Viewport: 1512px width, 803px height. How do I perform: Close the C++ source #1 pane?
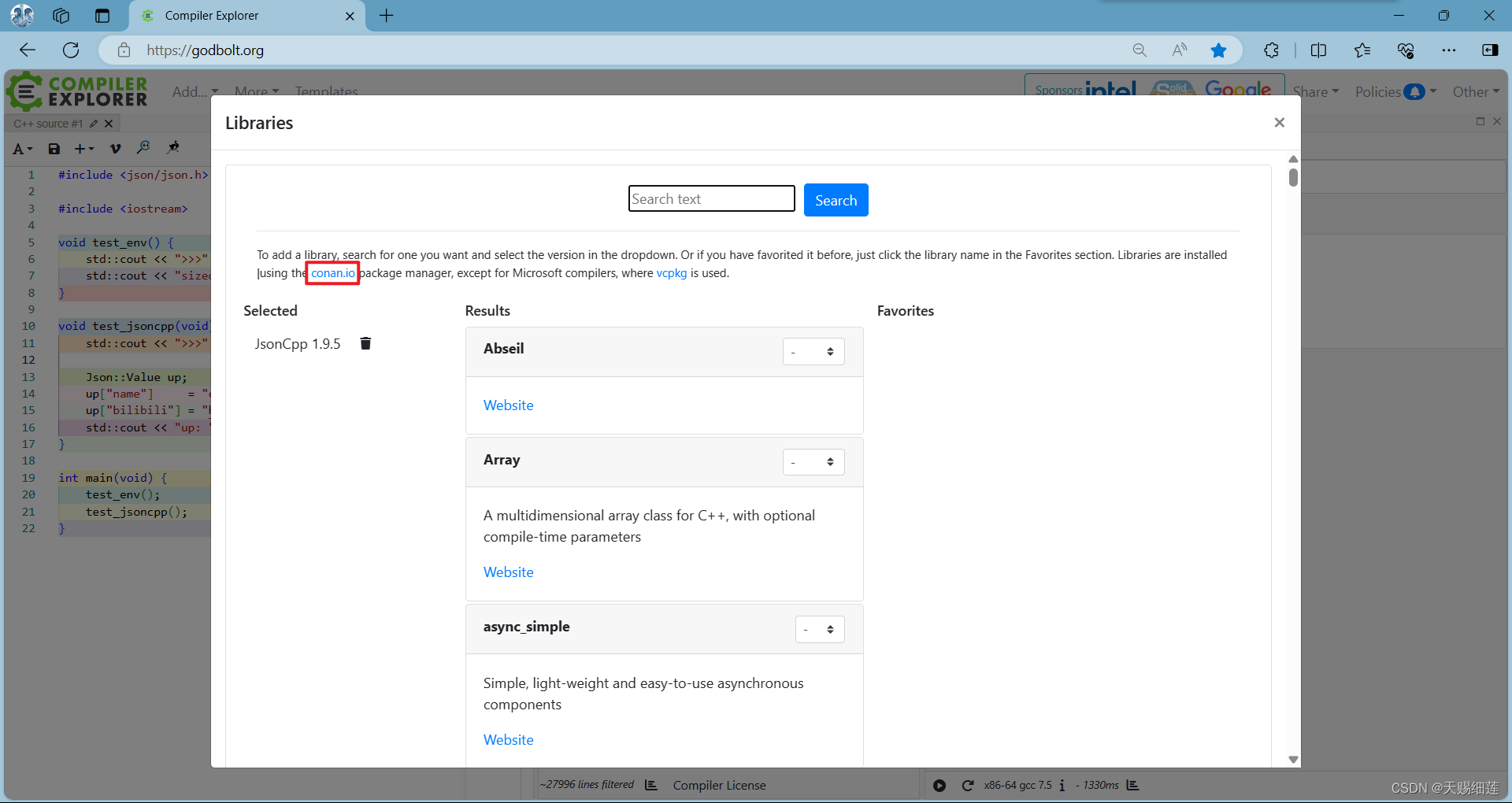point(109,124)
